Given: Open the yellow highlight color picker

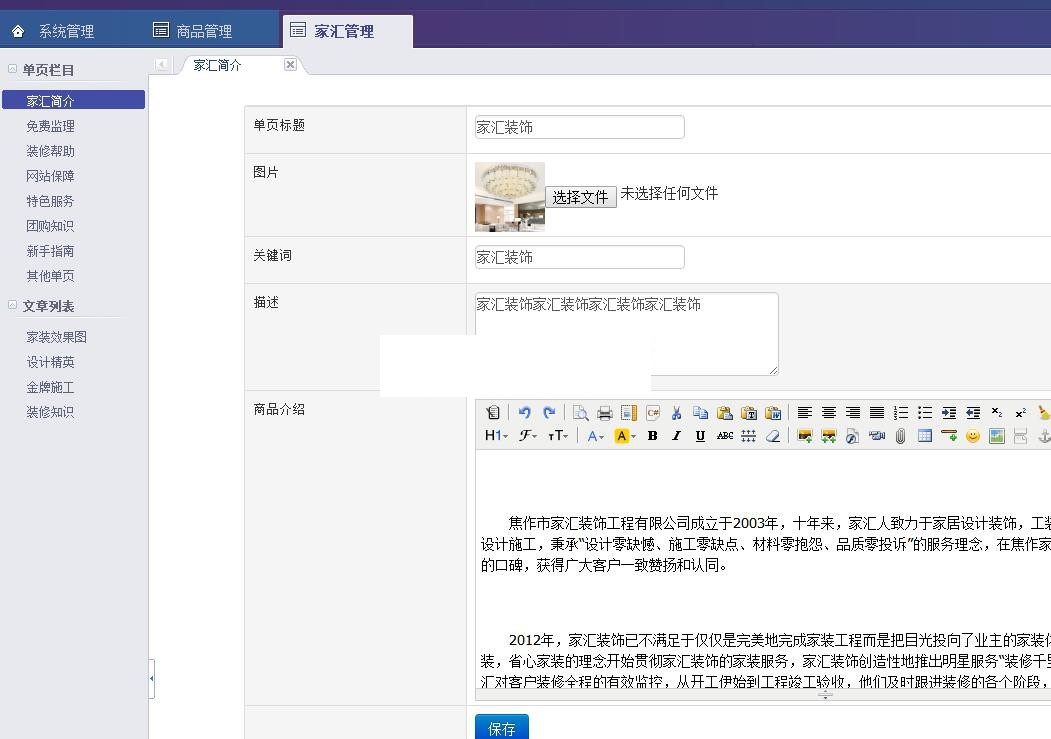Looking at the screenshot, I should [x=625, y=436].
